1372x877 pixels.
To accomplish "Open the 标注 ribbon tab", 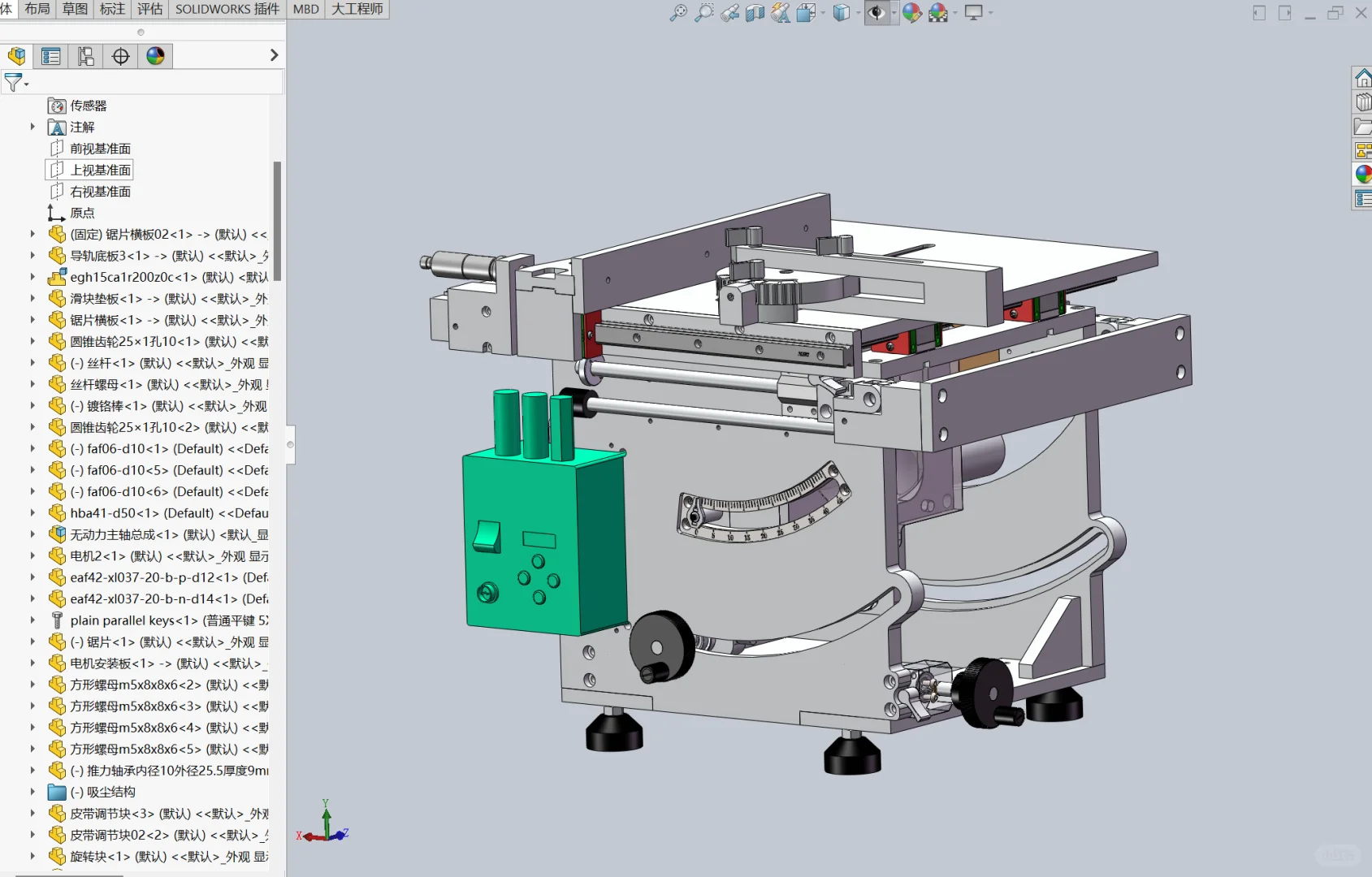I will click(112, 9).
